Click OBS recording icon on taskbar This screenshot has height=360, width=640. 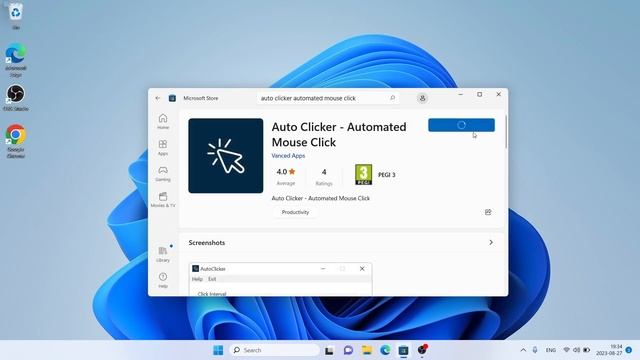tap(422, 350)
